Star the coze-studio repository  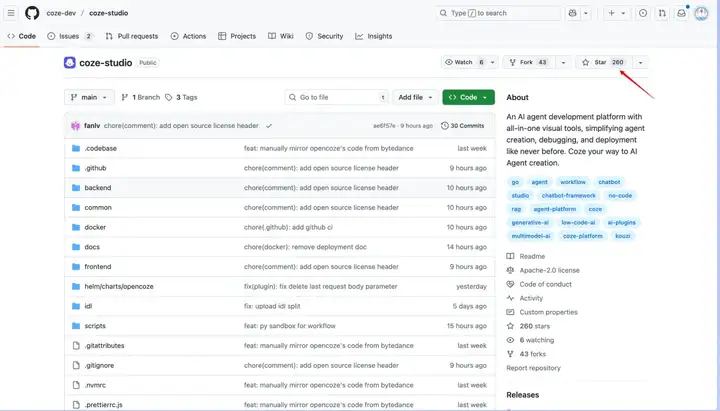pyautogui.click(x=603, y=62)
